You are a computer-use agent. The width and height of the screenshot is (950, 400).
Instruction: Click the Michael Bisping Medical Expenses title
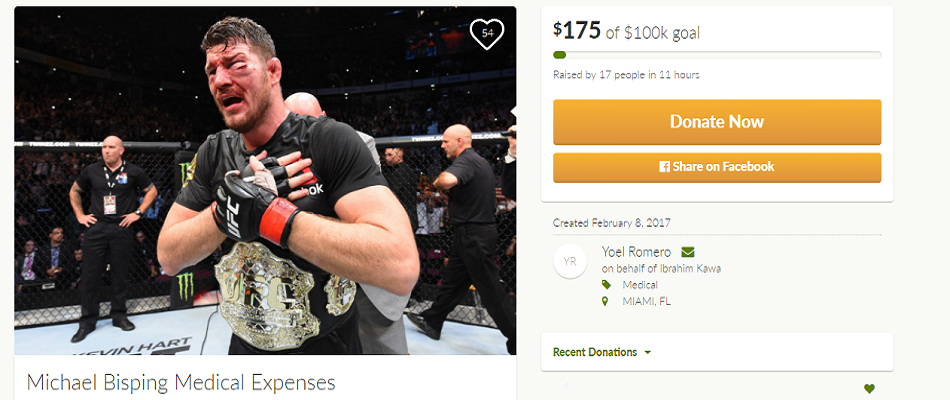click(181, 383)
